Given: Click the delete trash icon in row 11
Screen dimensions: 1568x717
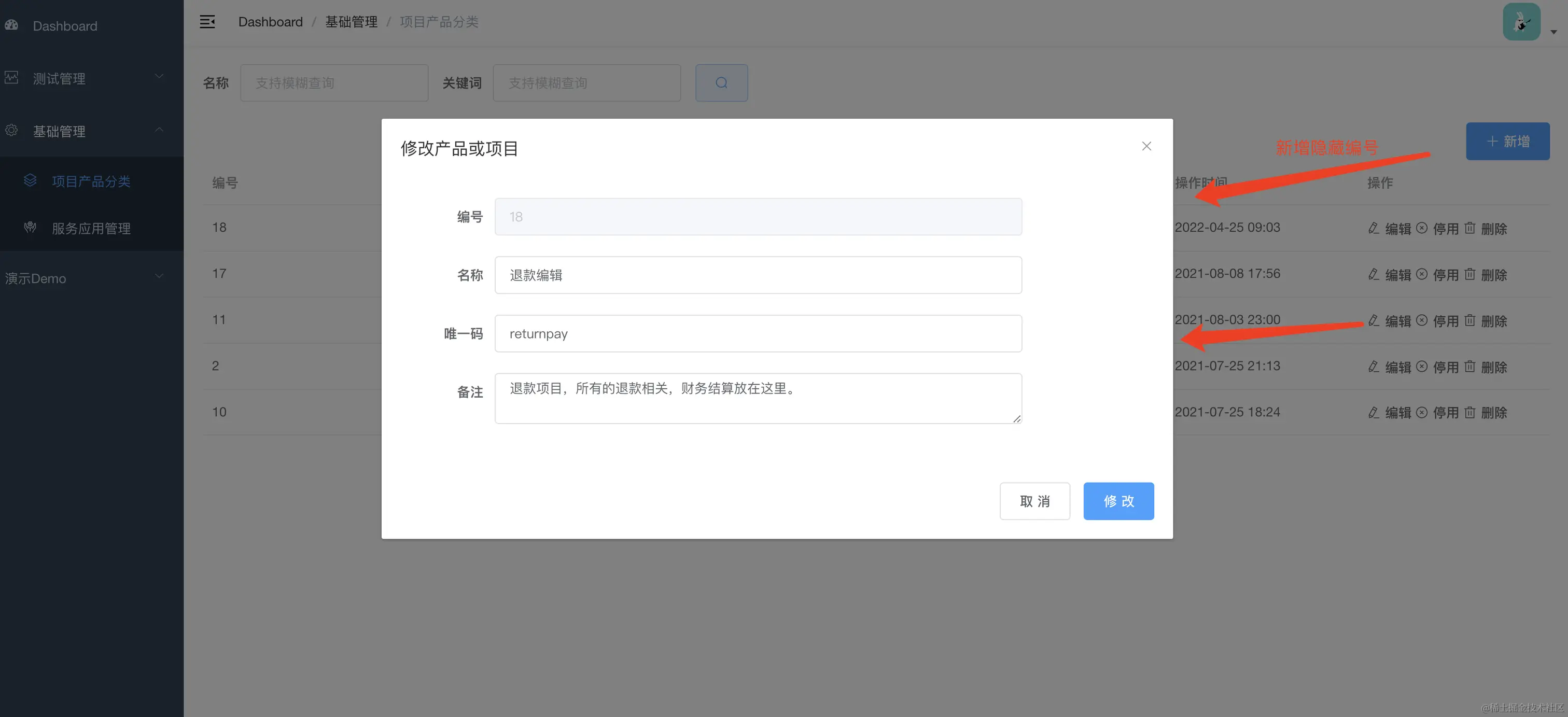Looking at the screenshot, I should 1469,321.
